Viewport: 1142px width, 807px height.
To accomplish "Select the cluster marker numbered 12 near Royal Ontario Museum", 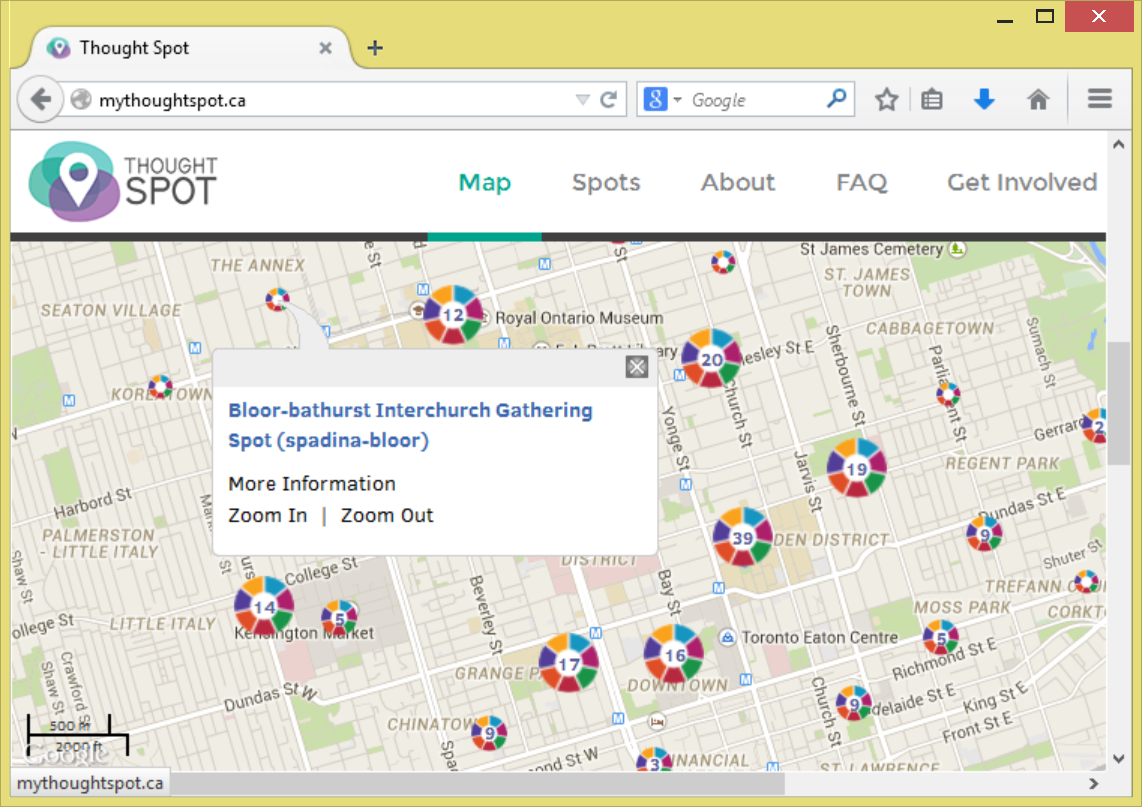I will click(x=453, y=313).
